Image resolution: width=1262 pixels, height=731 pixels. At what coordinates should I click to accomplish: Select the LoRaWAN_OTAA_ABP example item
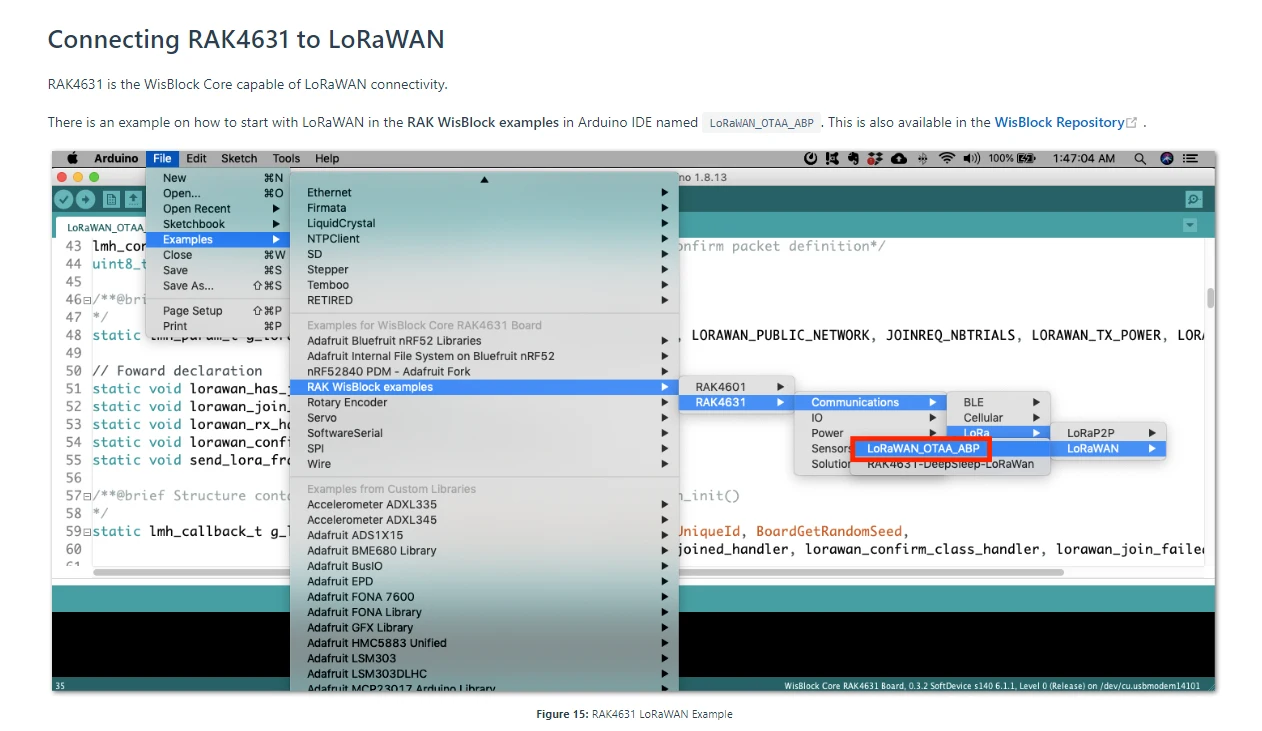(922, 449)
